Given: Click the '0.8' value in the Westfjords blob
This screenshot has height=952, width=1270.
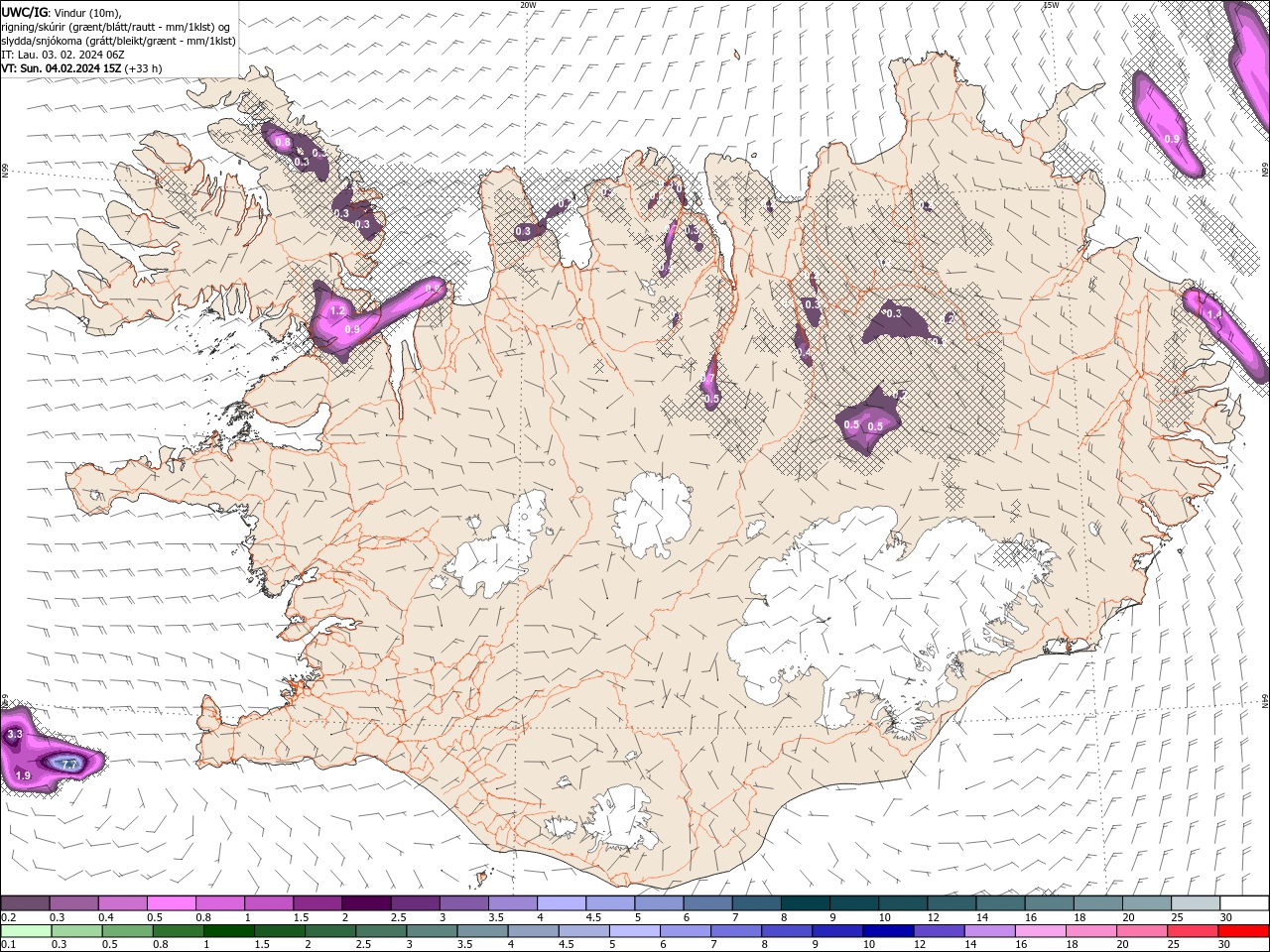Looking at the screenshot, I should [x=283, y=143].
